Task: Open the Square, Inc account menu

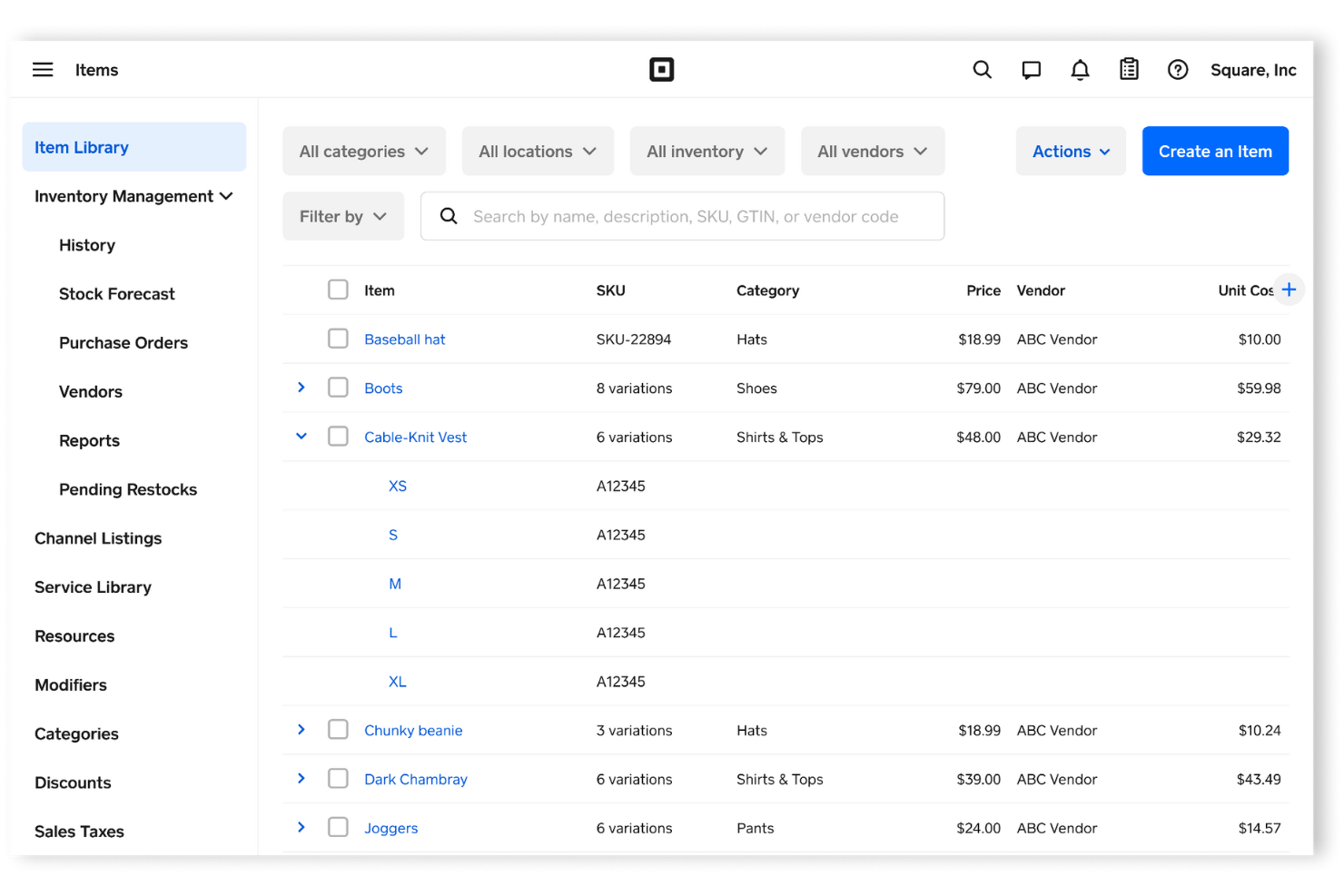Action: coord(1253,70)
